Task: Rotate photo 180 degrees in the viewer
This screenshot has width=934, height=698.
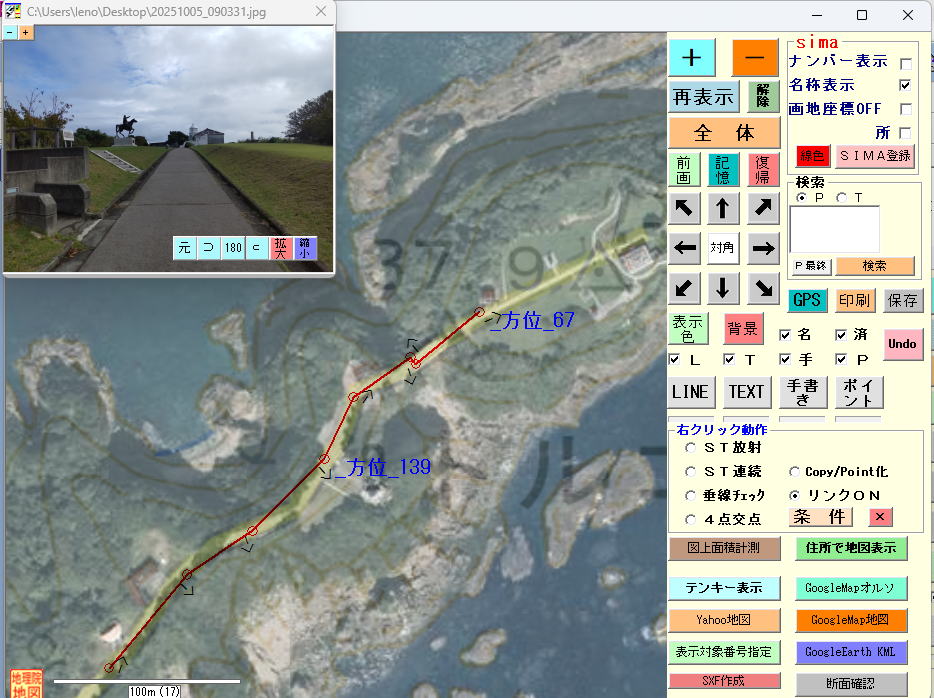Action: pos(233,247)
